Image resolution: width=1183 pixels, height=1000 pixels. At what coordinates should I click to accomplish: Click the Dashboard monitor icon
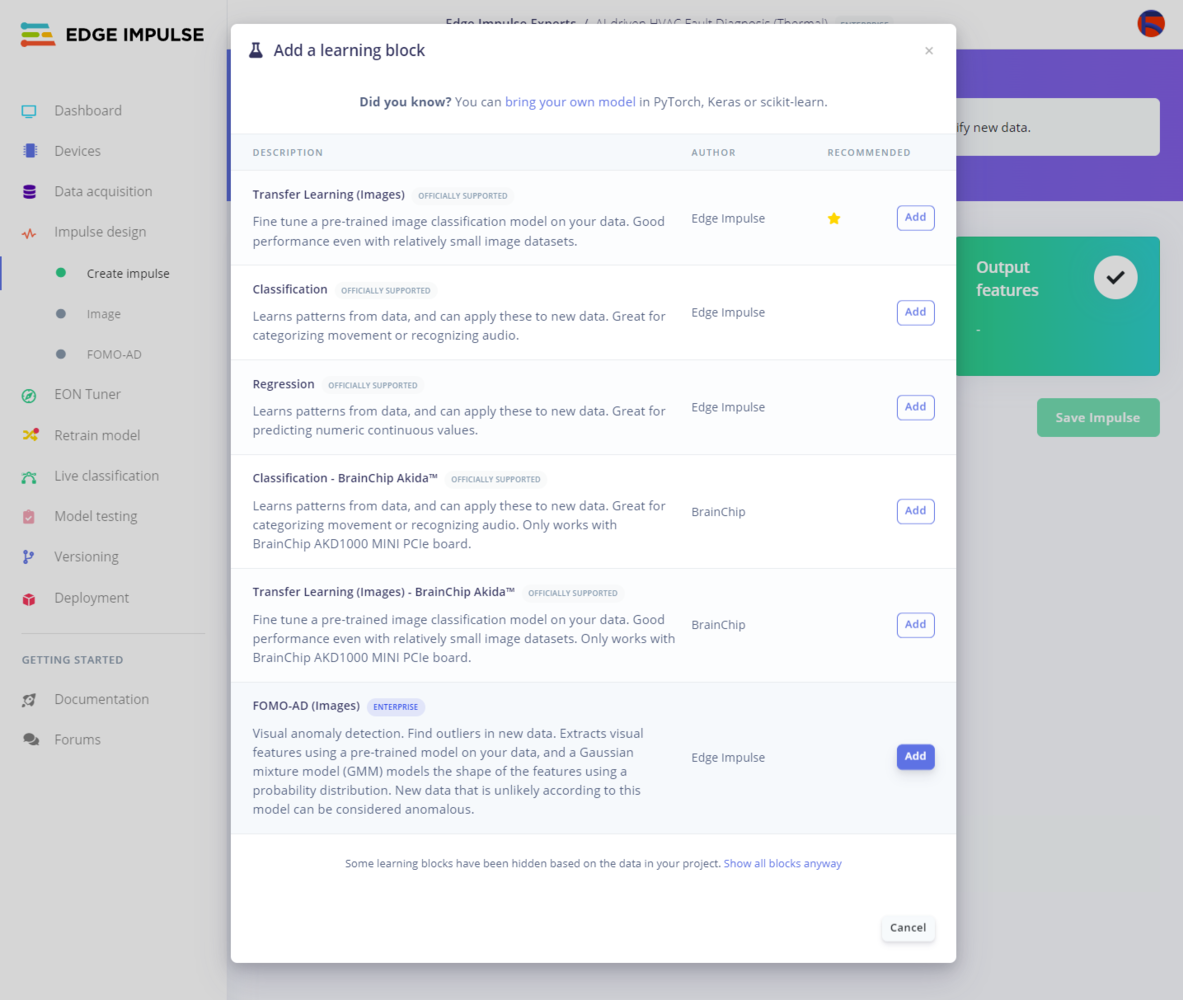click(x=29, y=111)
